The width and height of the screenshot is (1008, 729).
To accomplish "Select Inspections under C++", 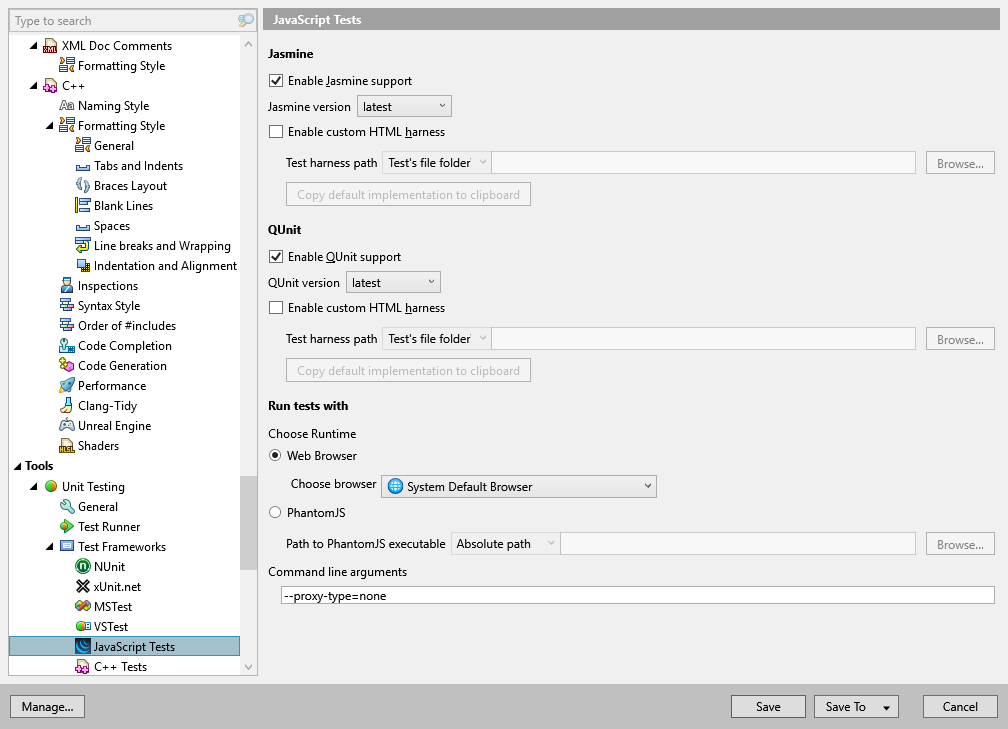I will (x=108, y=286).
